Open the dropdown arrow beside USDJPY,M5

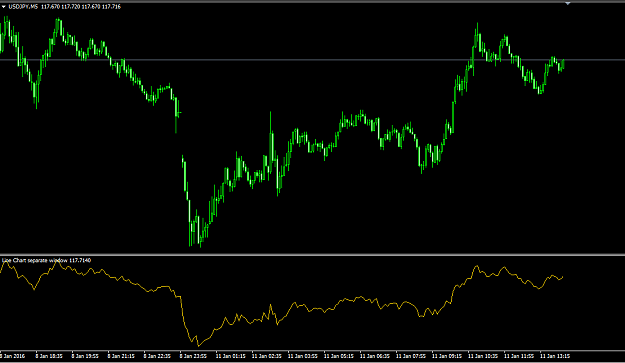[x=4, y=7]
